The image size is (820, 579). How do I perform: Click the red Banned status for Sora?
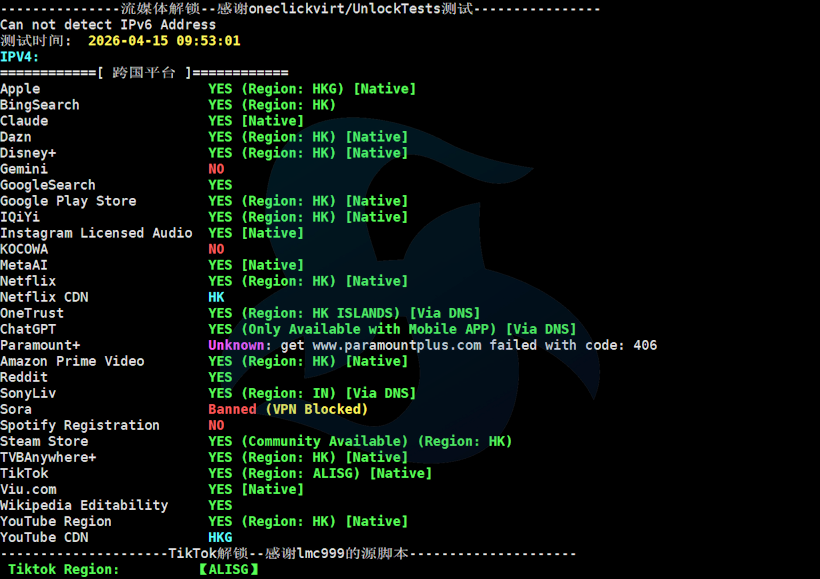click(x=232, y=409)
